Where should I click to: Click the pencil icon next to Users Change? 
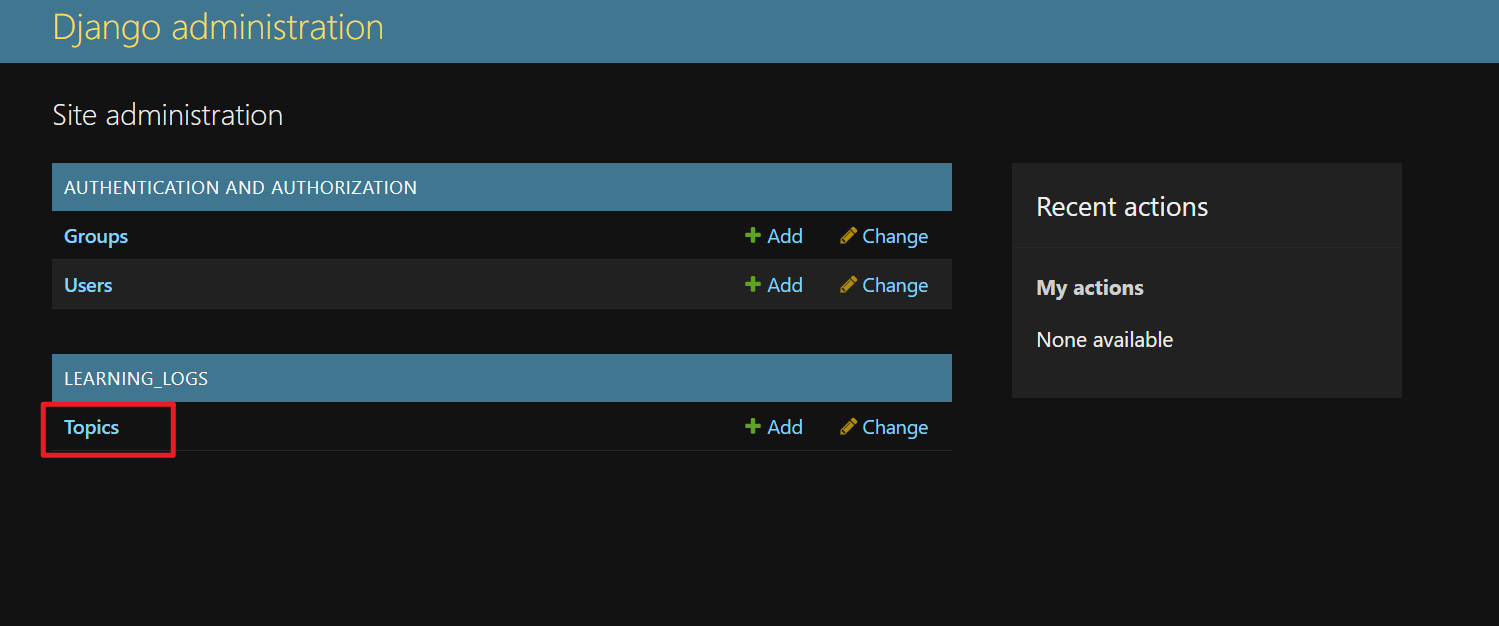click(847, 284)
